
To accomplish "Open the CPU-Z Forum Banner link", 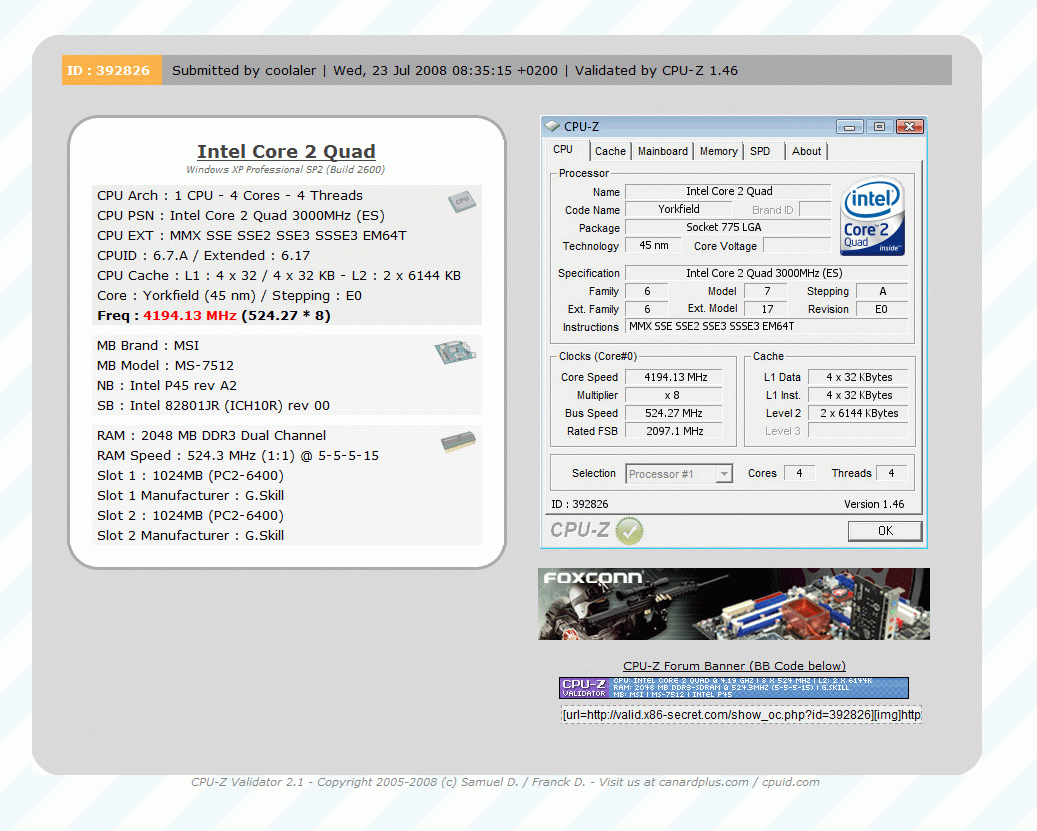I will pyautogui.click(x=734, y=666).
